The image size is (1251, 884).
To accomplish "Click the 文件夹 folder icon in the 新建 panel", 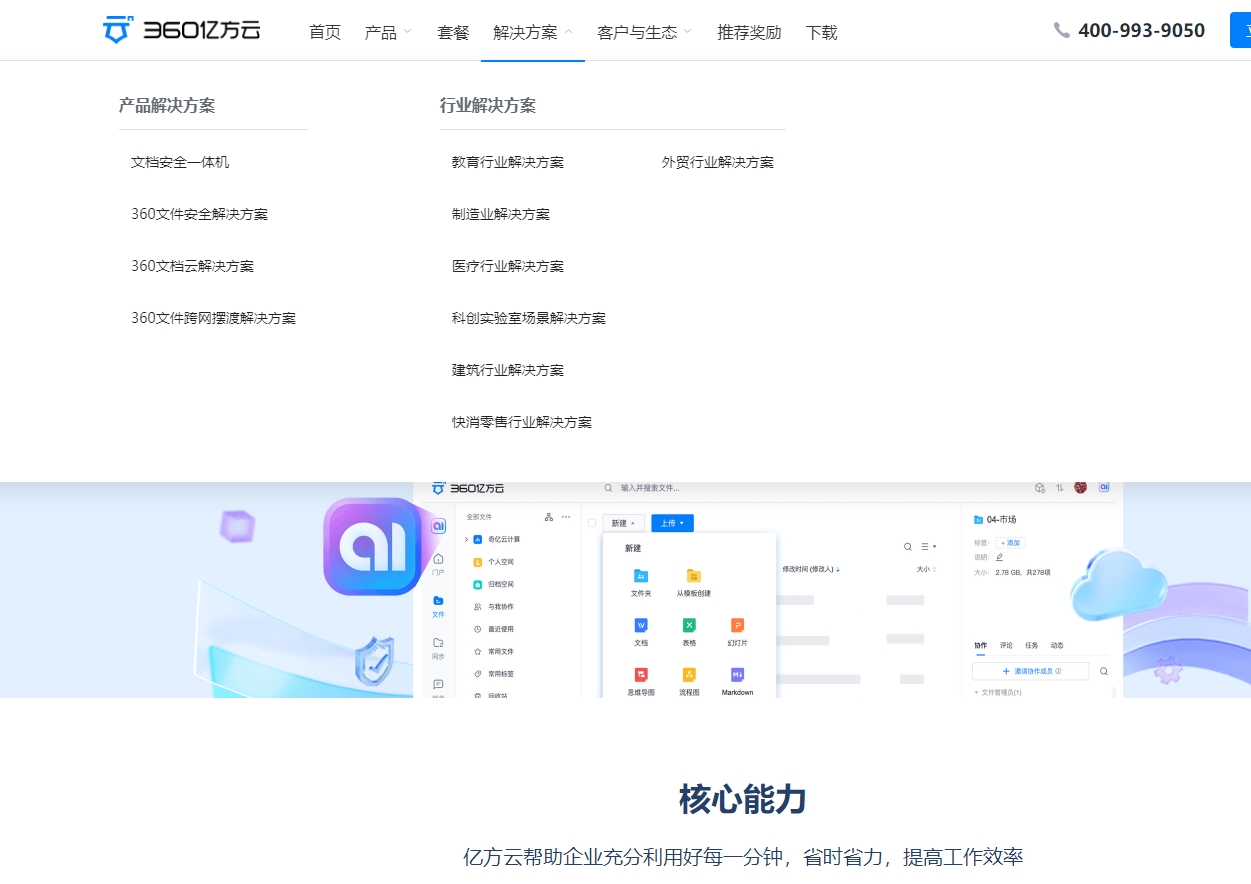I will coord(641,576).
